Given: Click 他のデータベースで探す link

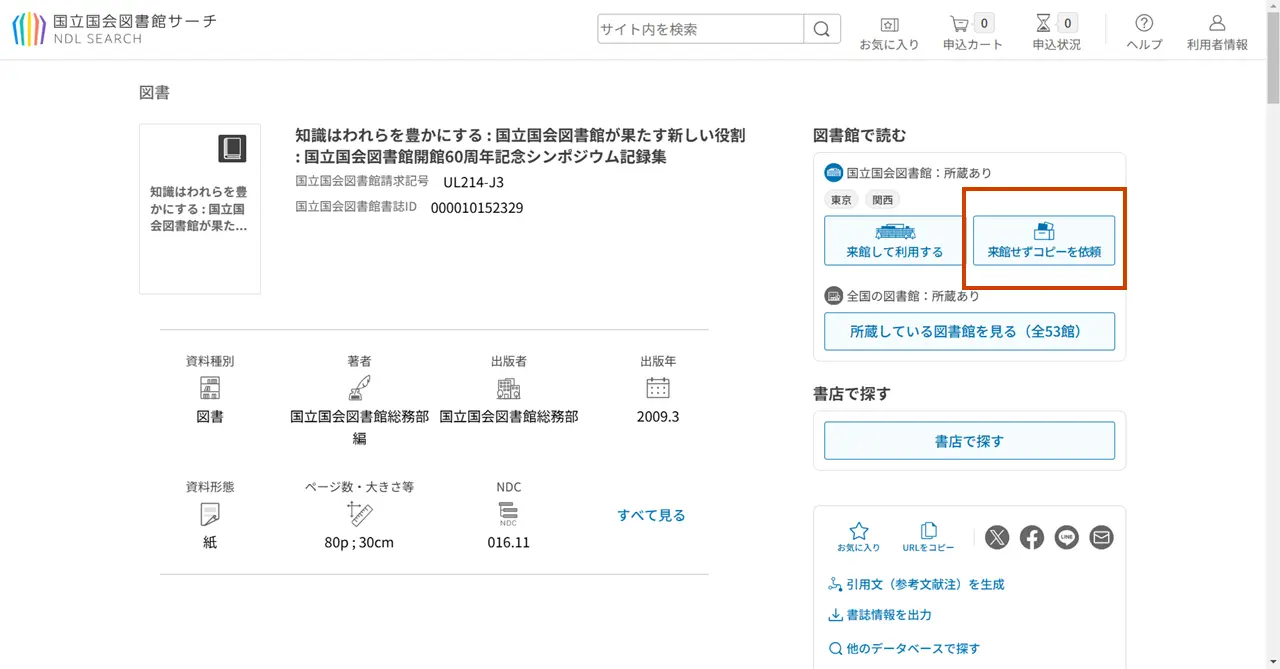Looking at the screenshot, I should [x=904, y=649].
